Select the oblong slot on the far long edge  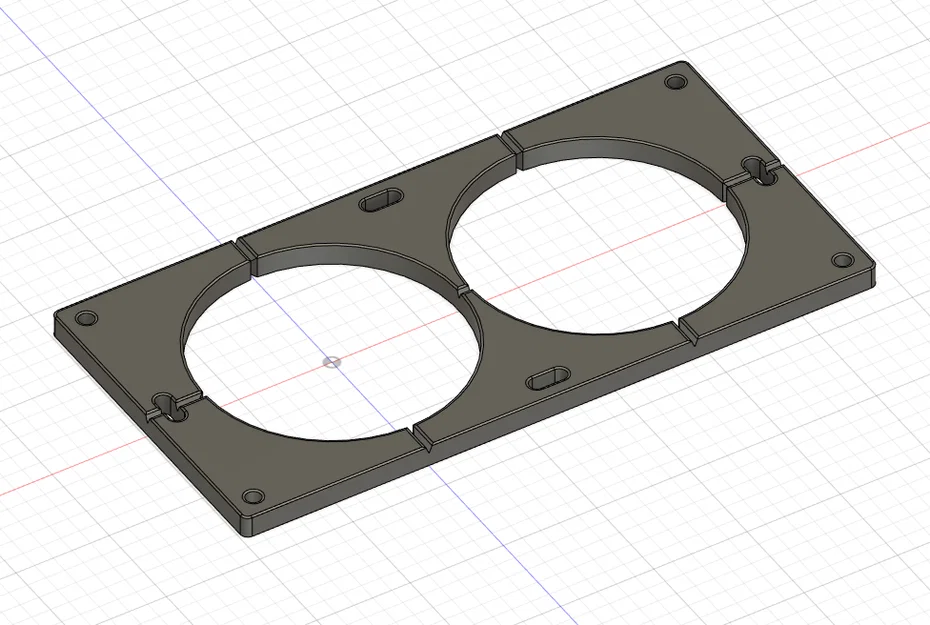(x=381, y=200)
